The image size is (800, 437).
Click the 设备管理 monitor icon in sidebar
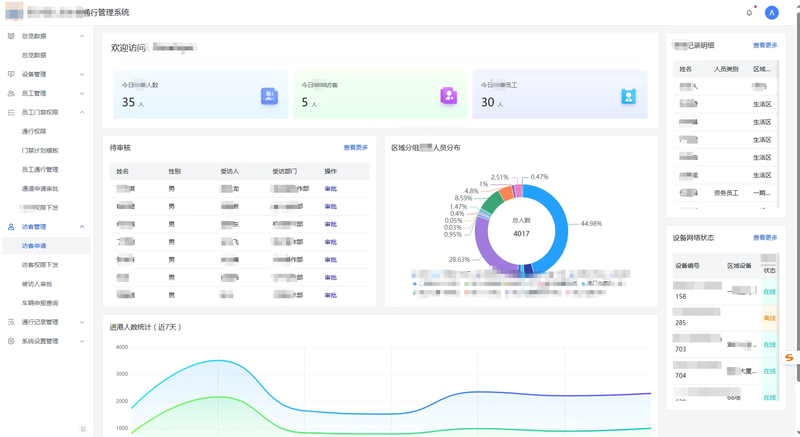pos(11,74)
